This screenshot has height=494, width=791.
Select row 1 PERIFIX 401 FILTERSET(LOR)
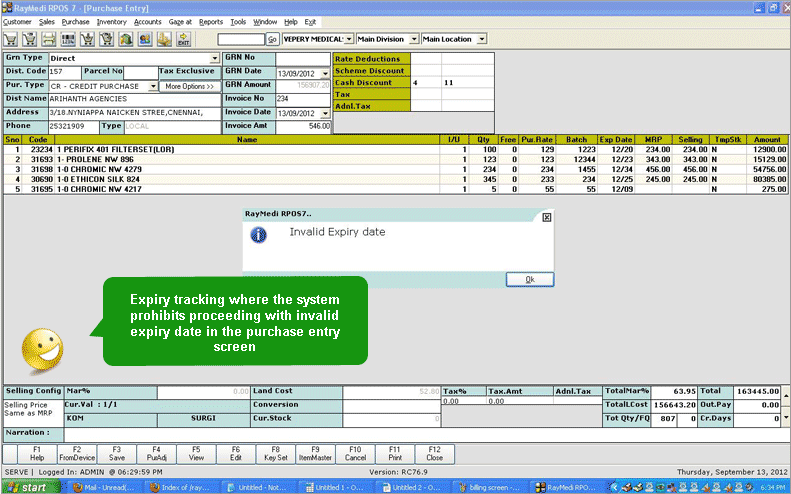click(x=396, y=149)
